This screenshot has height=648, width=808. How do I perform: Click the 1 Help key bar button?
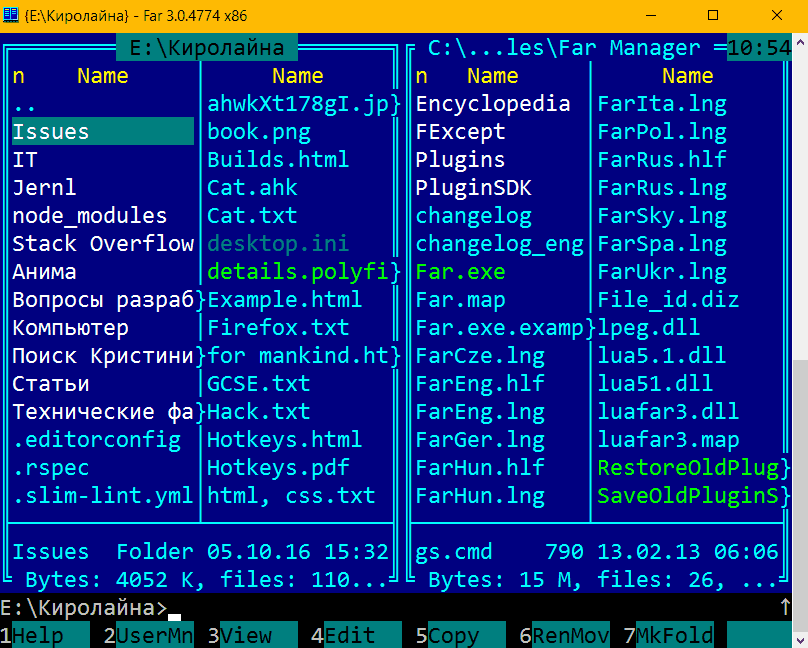[x=45, y=635]
